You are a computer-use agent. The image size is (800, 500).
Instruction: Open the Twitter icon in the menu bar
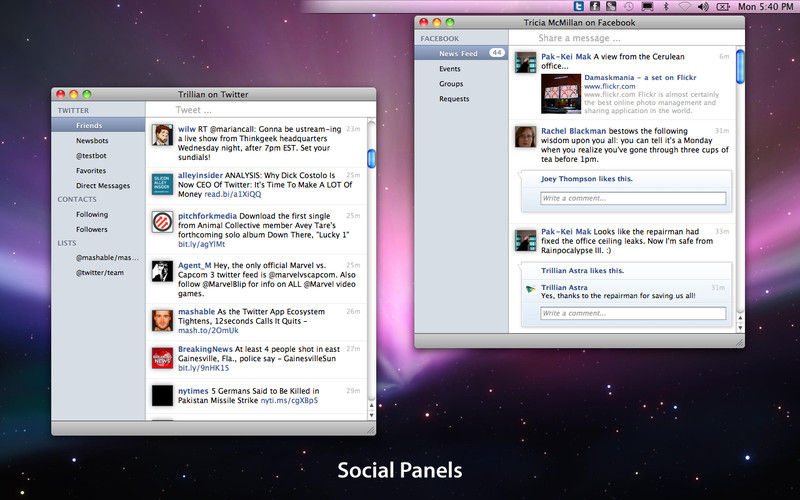[579, 6]
